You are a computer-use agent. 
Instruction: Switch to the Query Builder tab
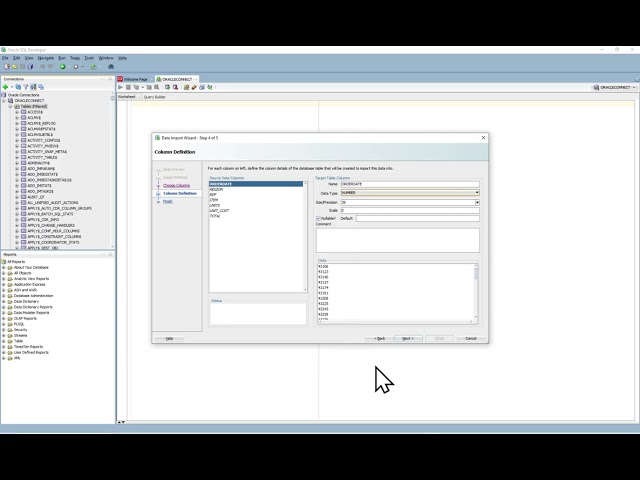(x=155, y=97)
